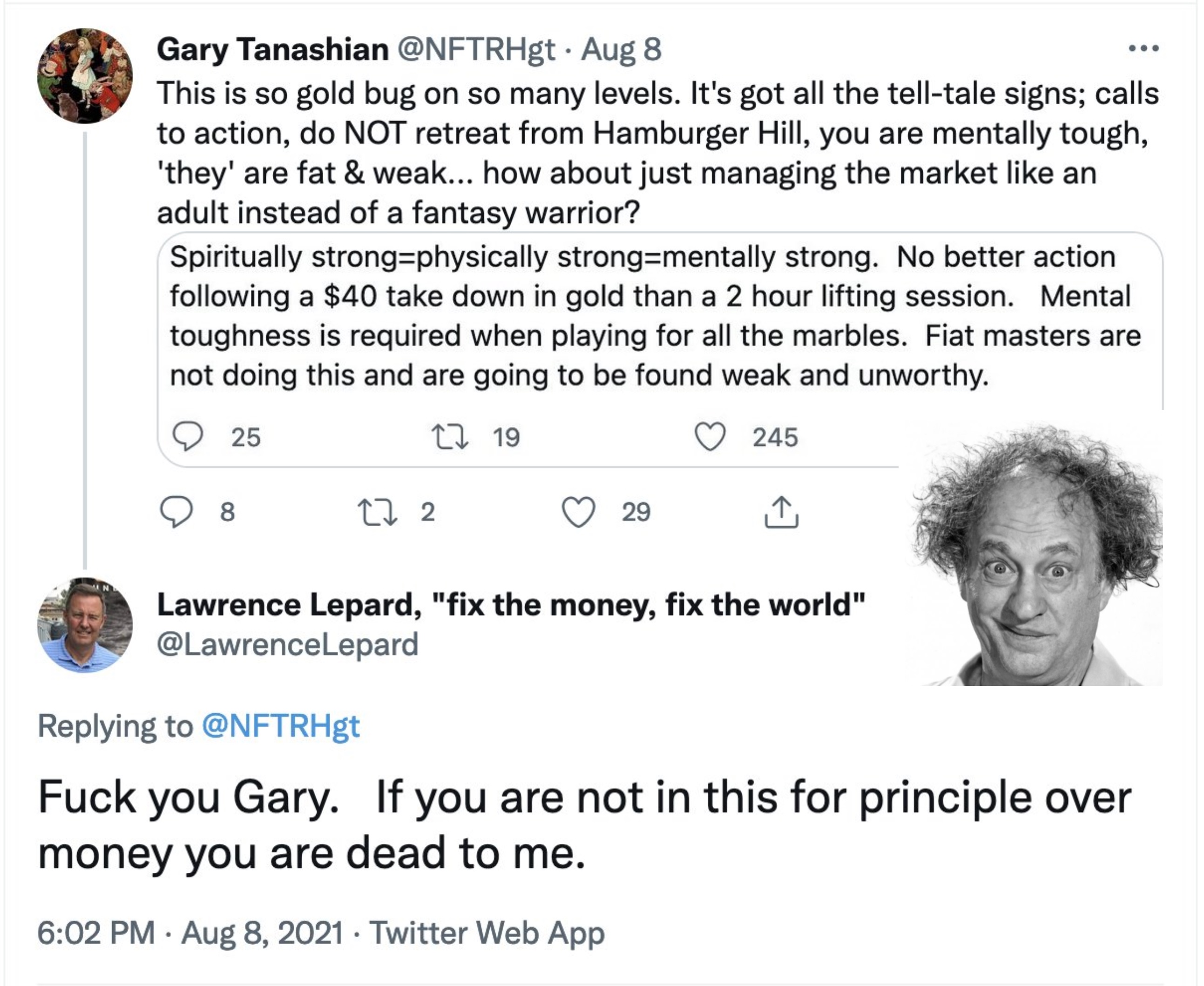Click the black-and-white curly-haired man photo
This screenshot has height=986, width=1204.
tap(1036, 557)
